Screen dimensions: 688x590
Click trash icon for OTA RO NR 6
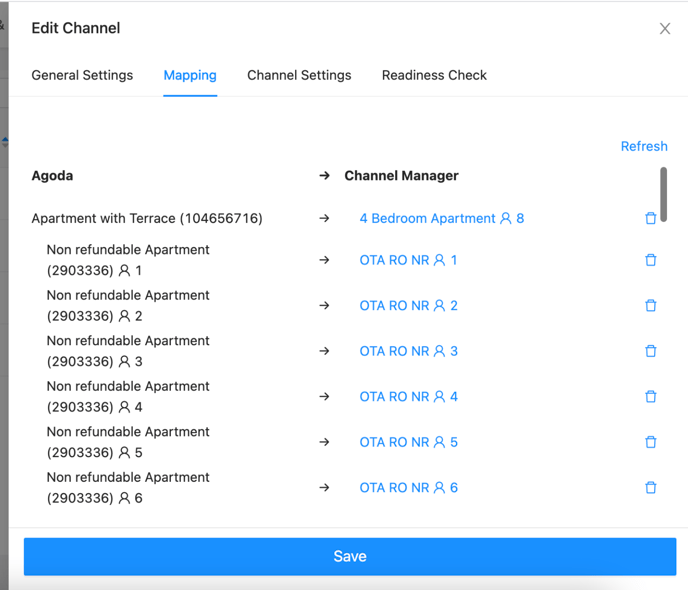(x=651, y=487)
